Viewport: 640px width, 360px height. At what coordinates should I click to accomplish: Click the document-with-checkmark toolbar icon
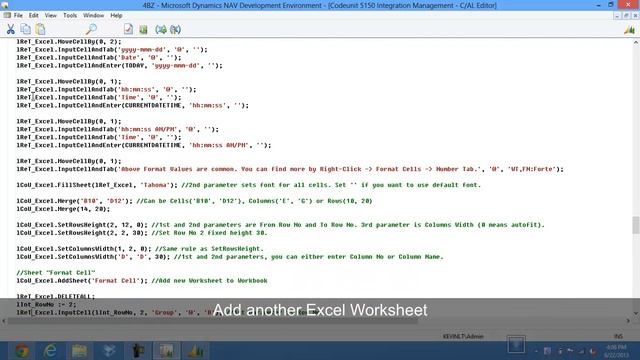tap(128, 29)
